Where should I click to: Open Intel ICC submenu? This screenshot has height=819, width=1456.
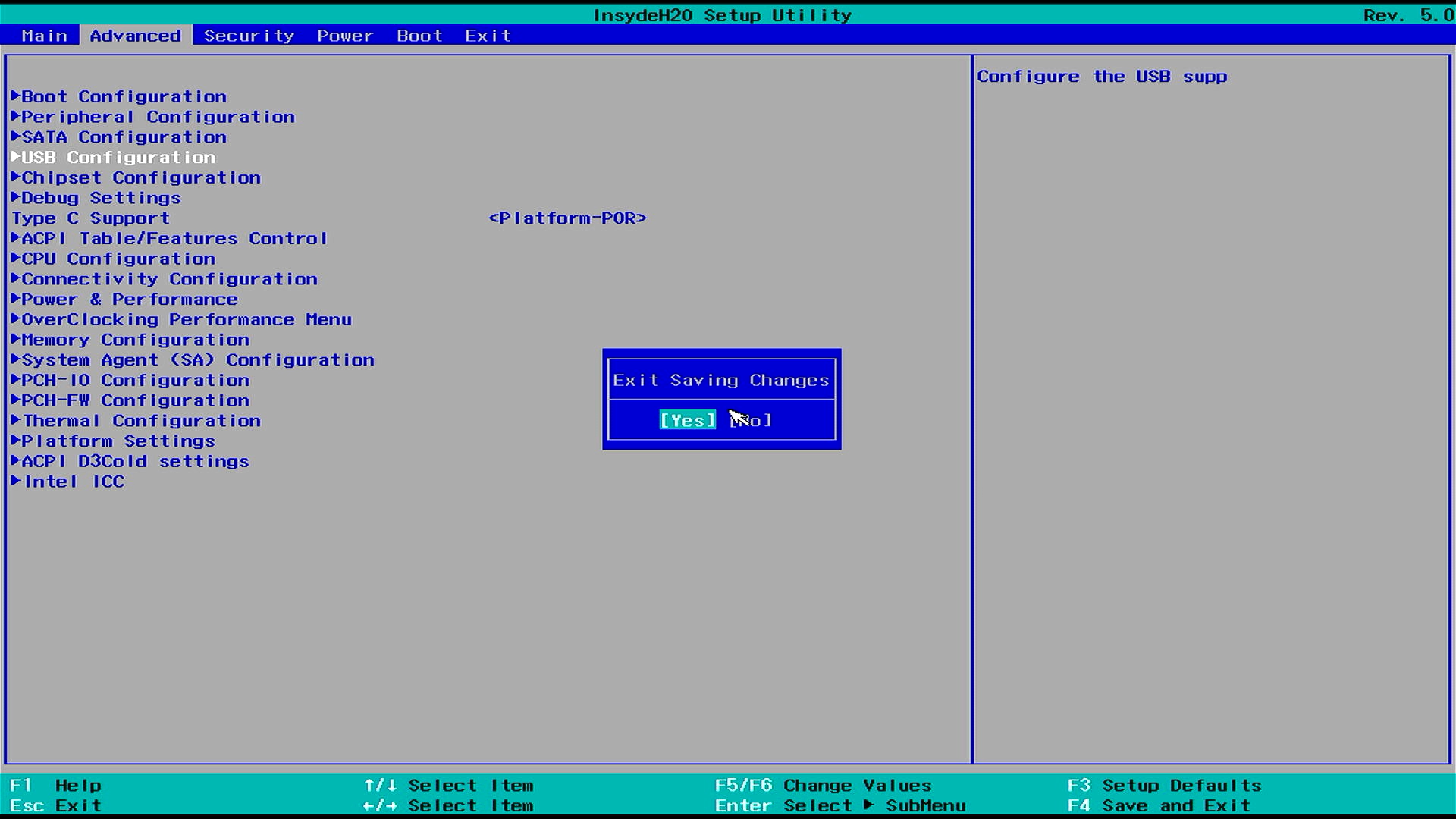[74, 482]
